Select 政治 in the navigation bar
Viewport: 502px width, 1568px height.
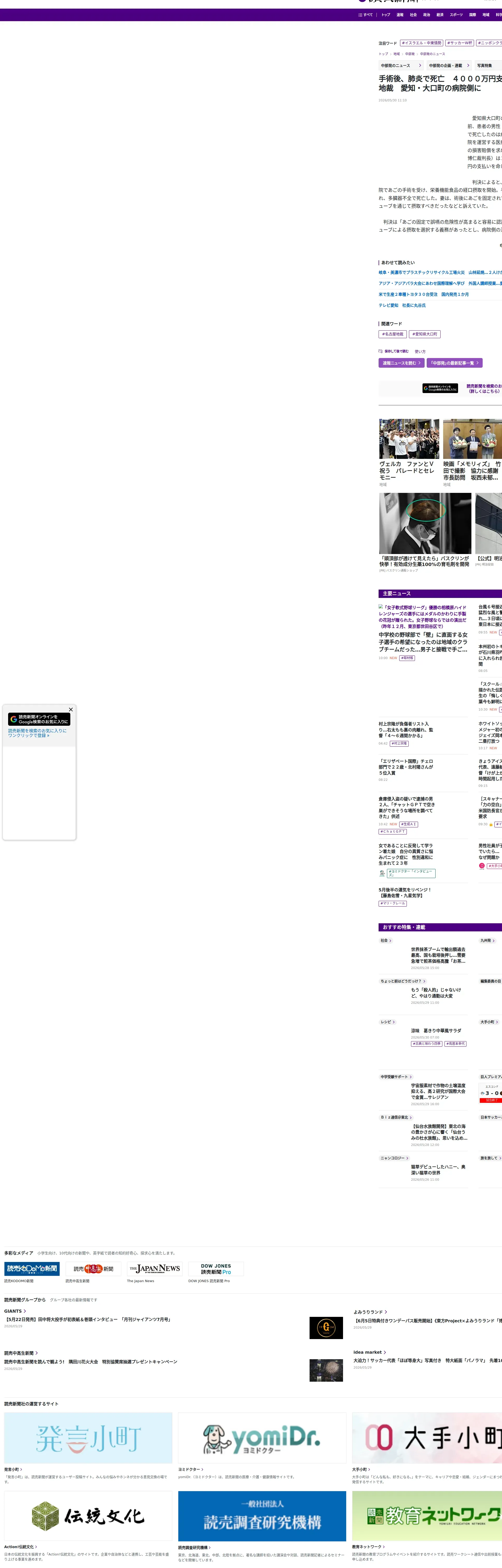click(426, 15)
